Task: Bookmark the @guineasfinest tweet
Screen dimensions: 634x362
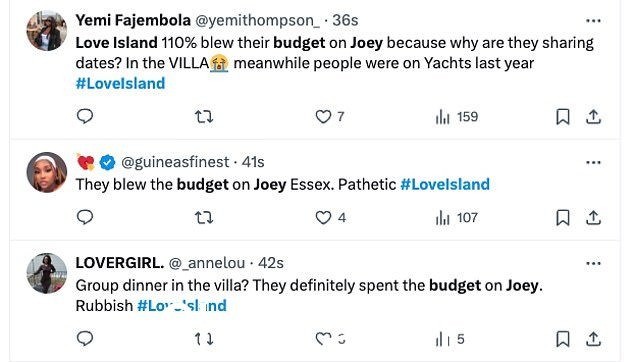Action: tap(563, 218)
